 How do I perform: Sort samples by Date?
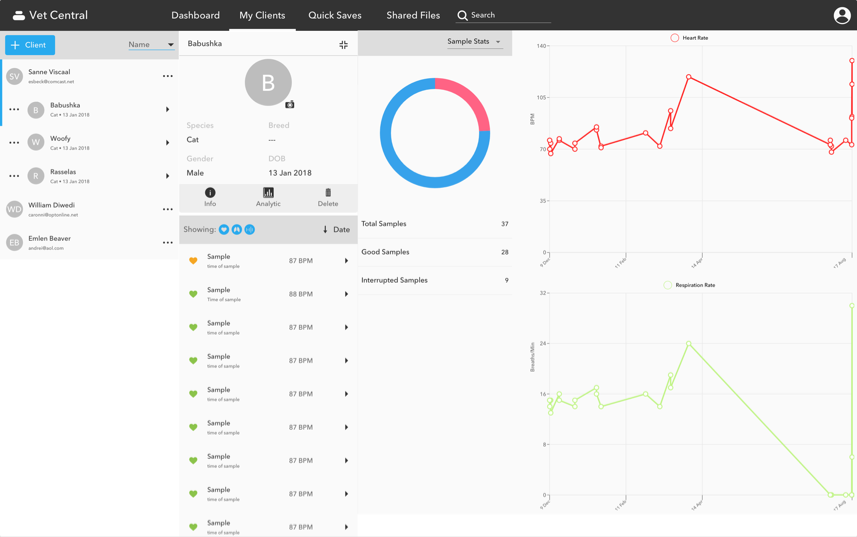pyautogui.click(x=336, y=230)
